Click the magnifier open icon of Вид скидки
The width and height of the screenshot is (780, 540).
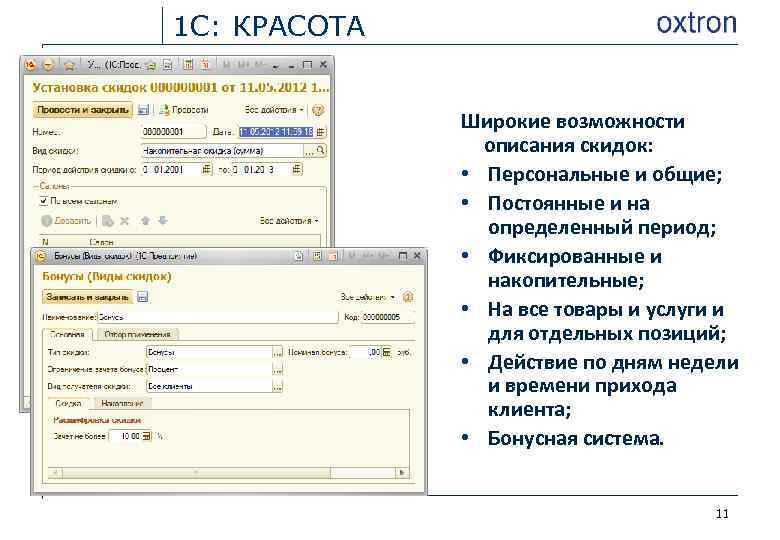tap(321, 150)
